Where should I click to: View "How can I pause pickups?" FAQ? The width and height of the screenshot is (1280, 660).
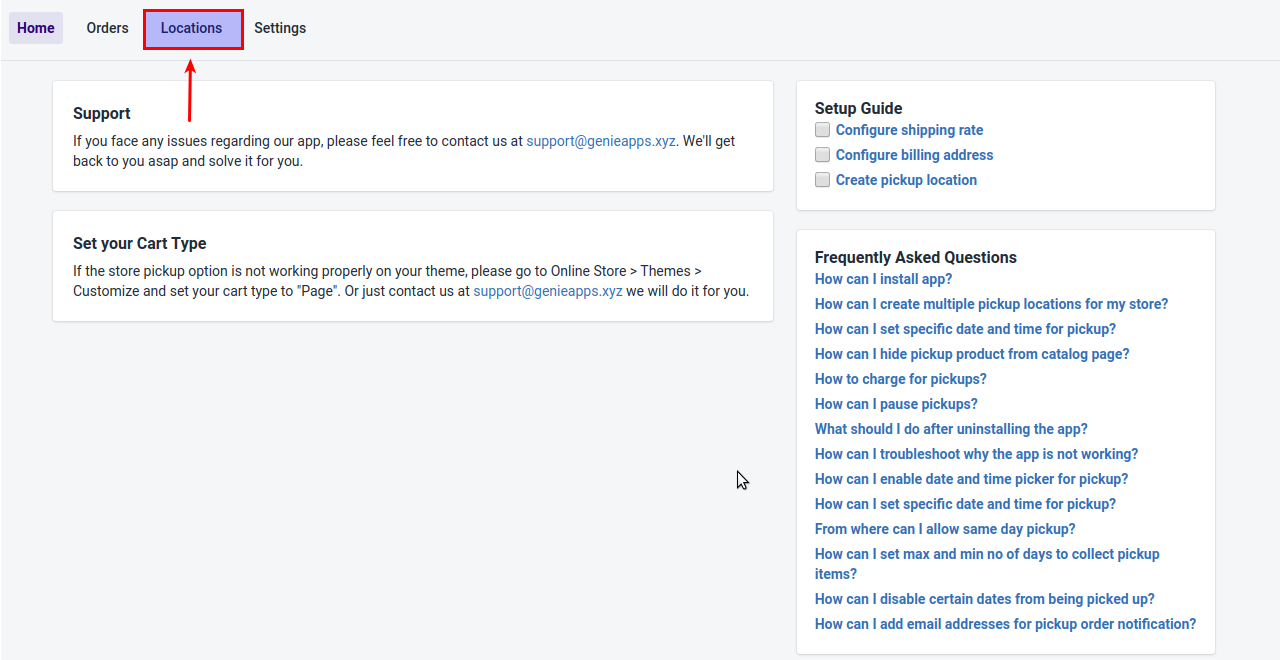(896, 404)
